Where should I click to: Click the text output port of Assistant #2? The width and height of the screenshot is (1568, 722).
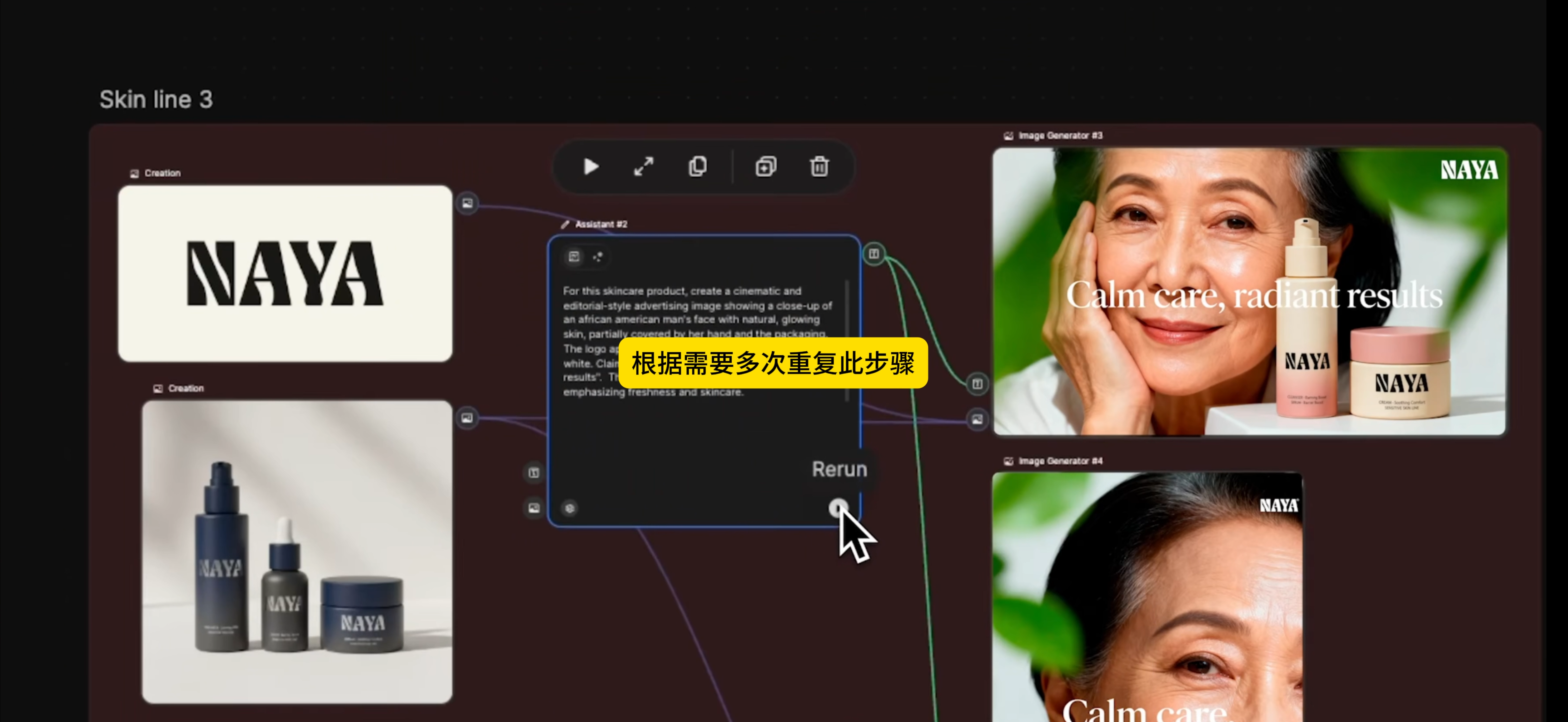click(874, 254)
